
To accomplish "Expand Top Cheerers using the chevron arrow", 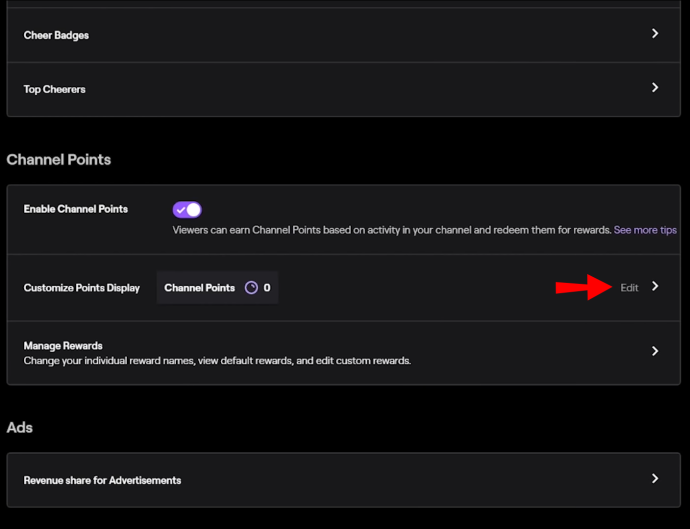I will pos(655,88).
